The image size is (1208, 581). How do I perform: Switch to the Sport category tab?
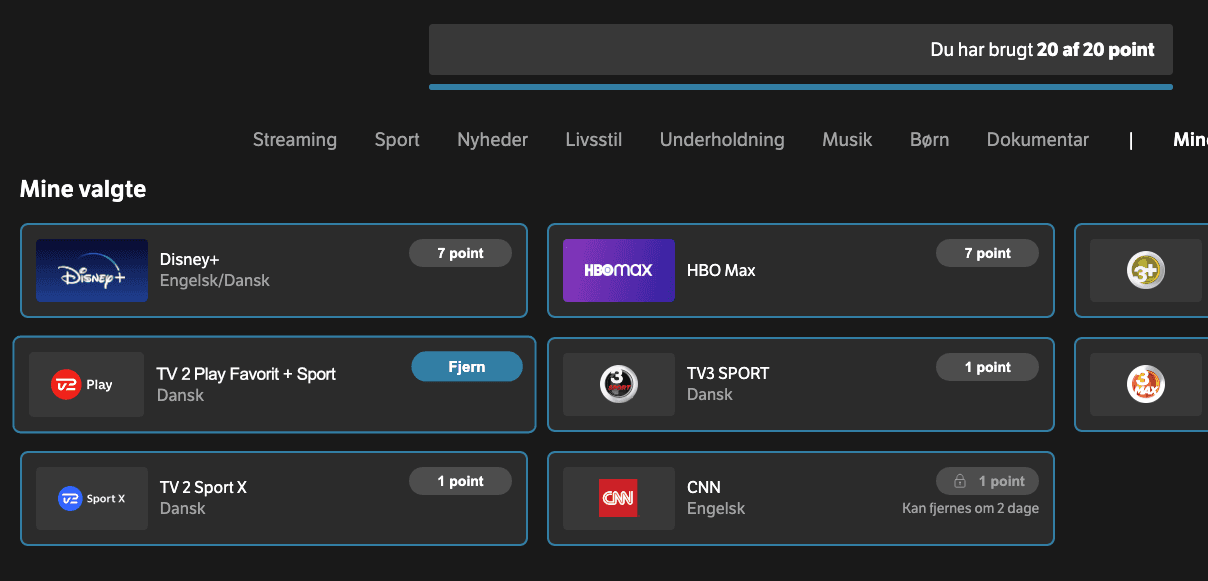396,139
